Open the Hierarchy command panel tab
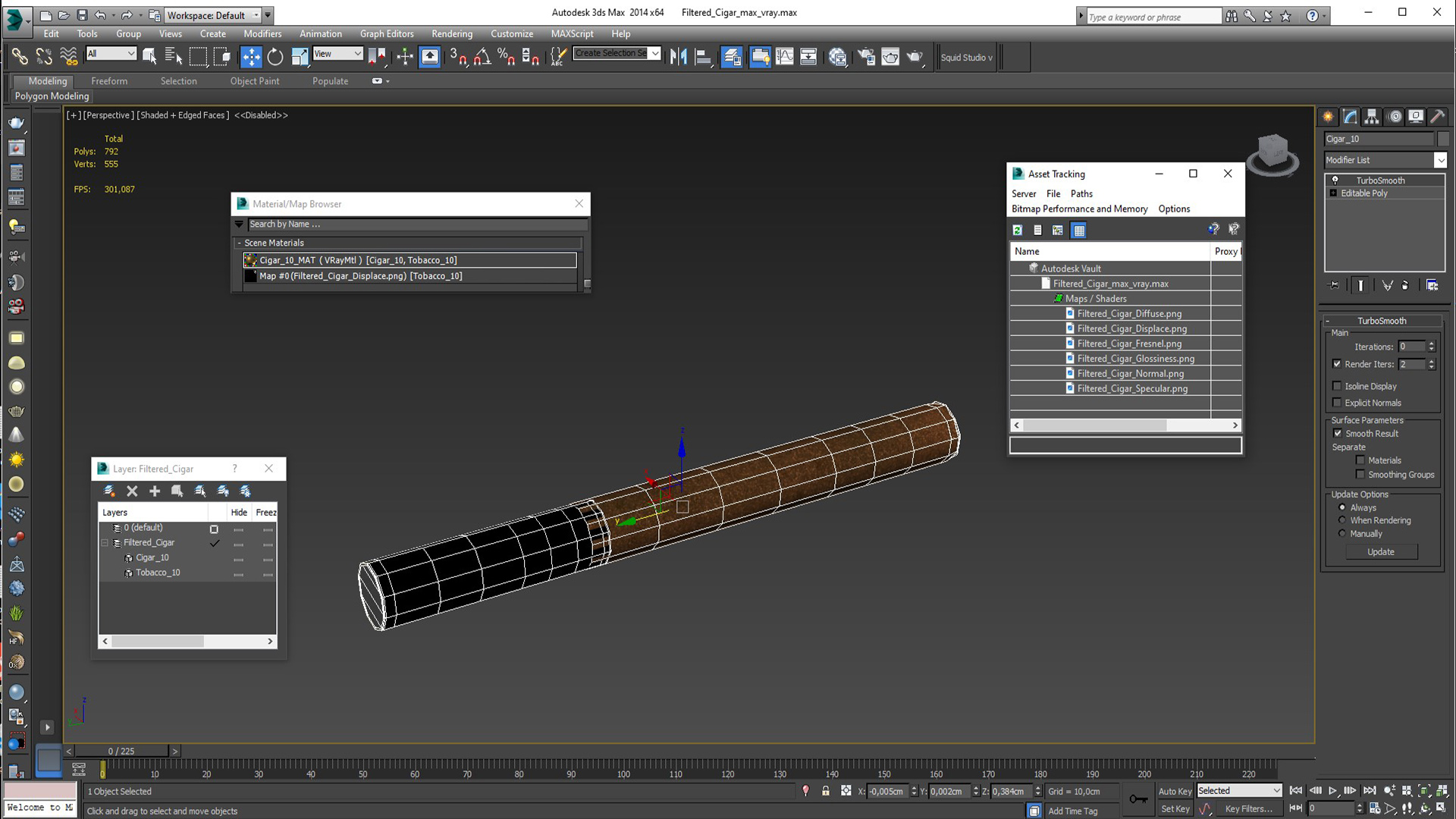The image size is (1456, 819). (x=1372, y=117)
